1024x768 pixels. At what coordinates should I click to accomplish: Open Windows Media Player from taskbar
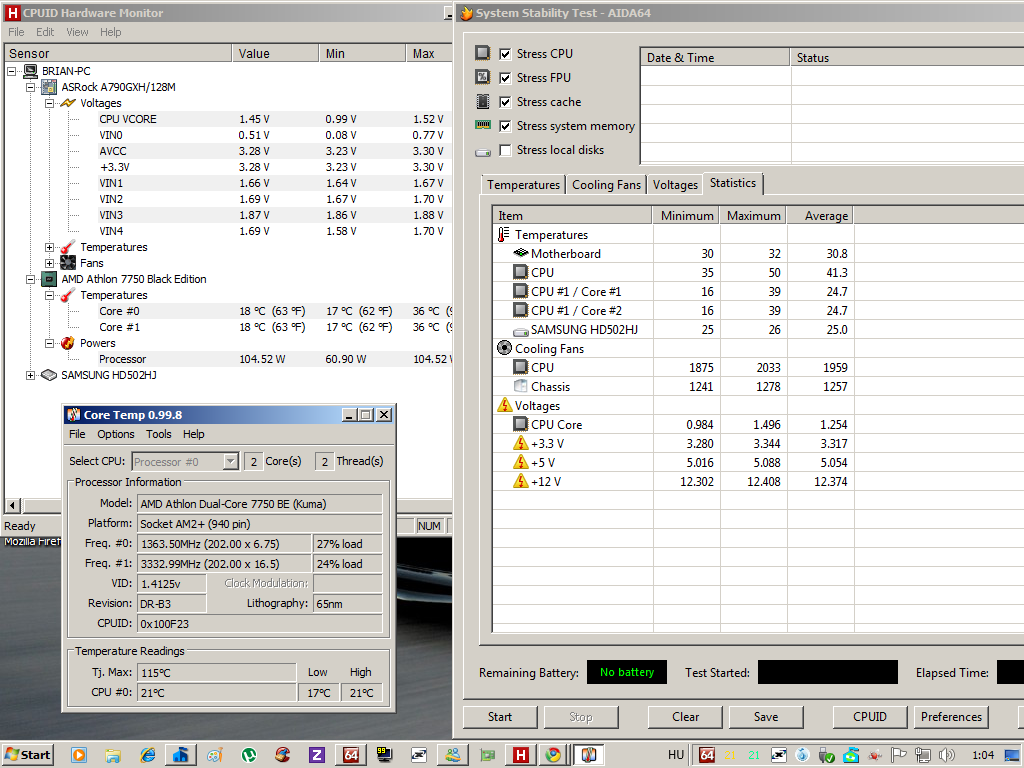(x=78, y=755)
